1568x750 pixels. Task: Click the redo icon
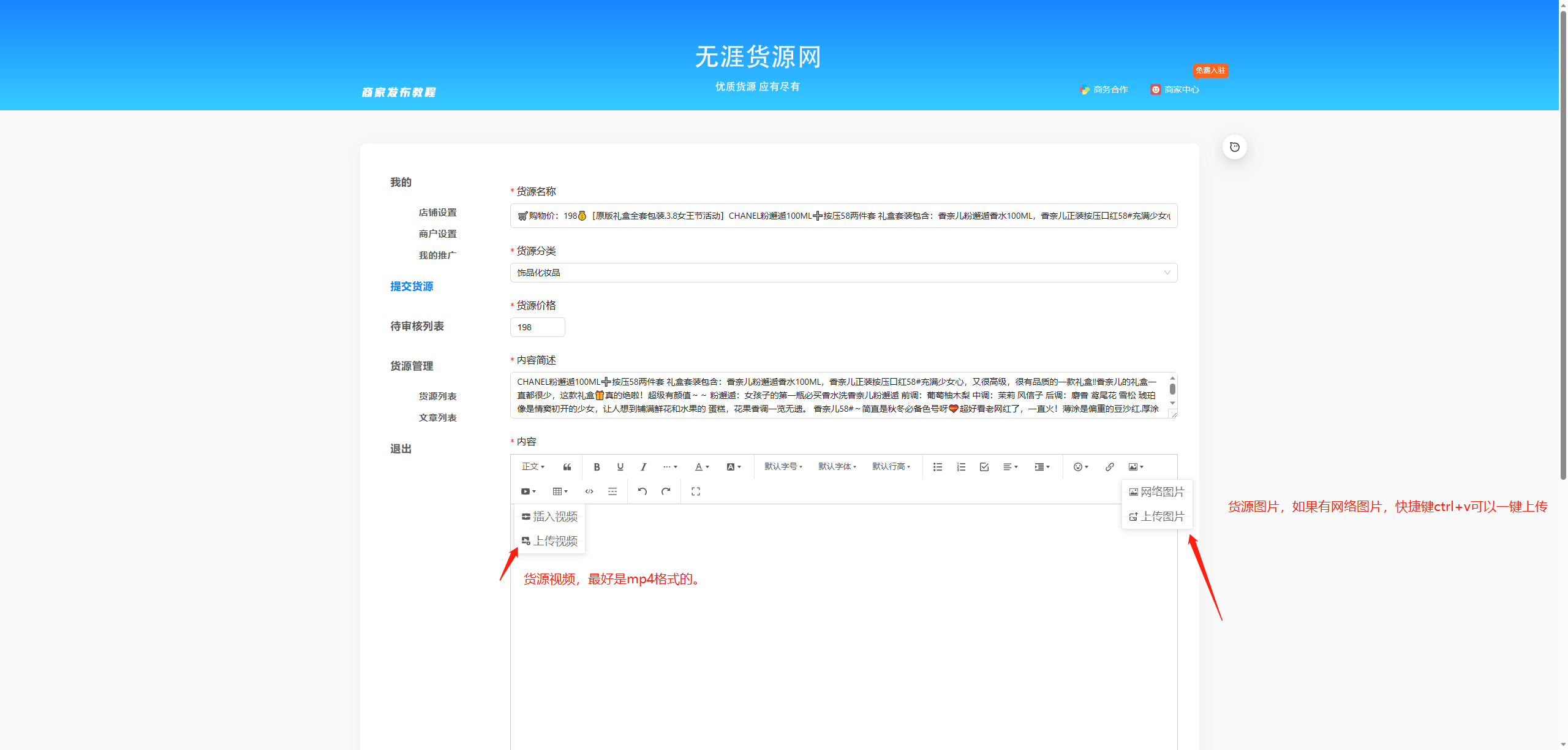666,491
